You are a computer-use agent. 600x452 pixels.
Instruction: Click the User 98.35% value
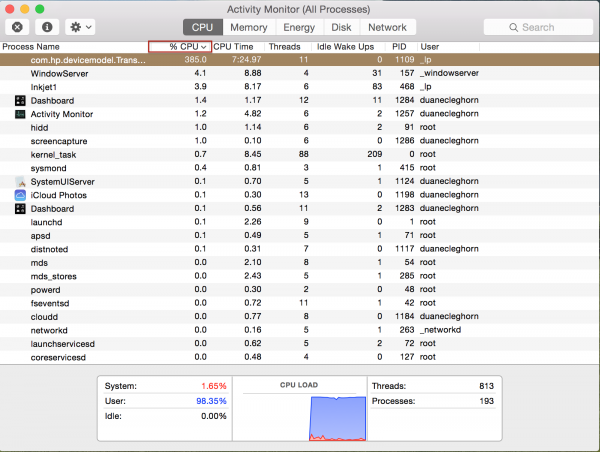pyautogui.click(x=211, y=401)
